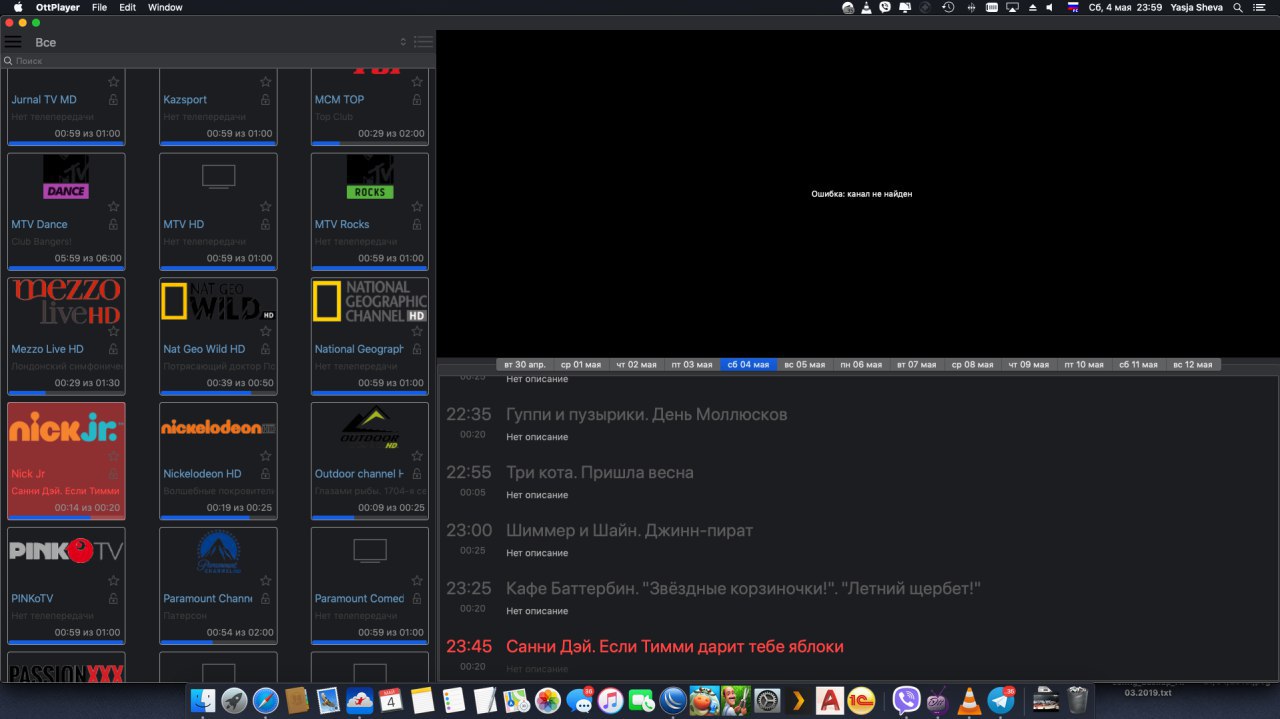
Task: Open VLC from the Dock
Action: [968, 700]
